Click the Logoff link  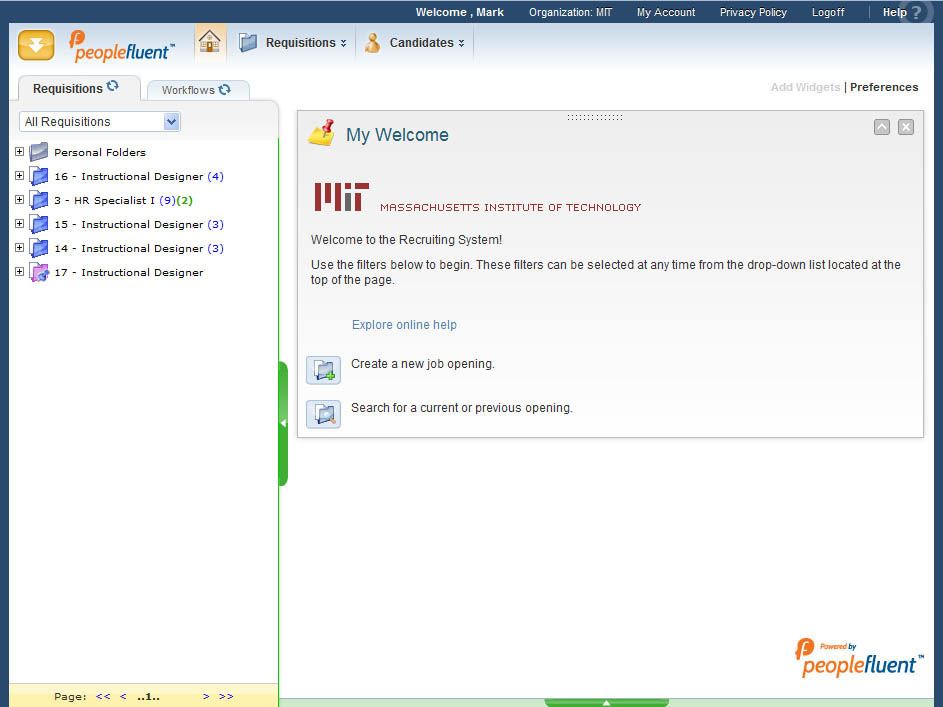pos(827,13)
